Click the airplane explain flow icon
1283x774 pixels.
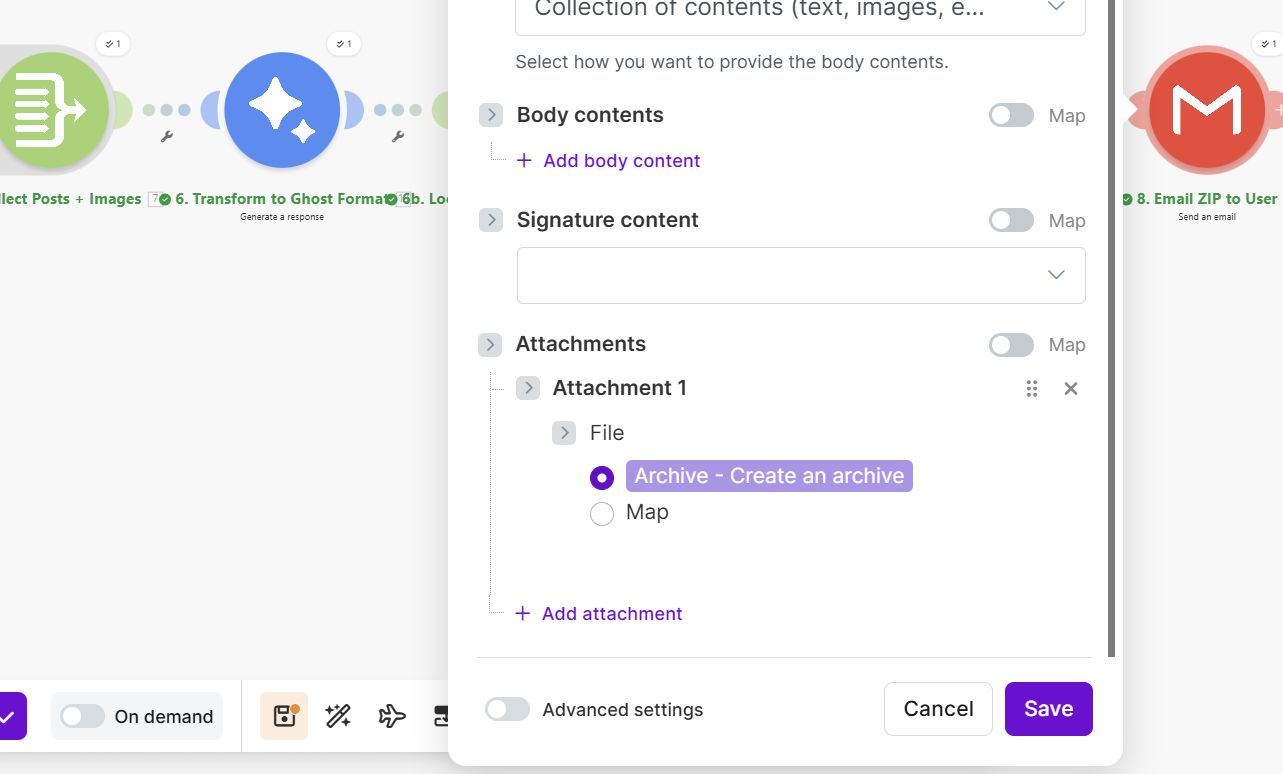[392, 716]
